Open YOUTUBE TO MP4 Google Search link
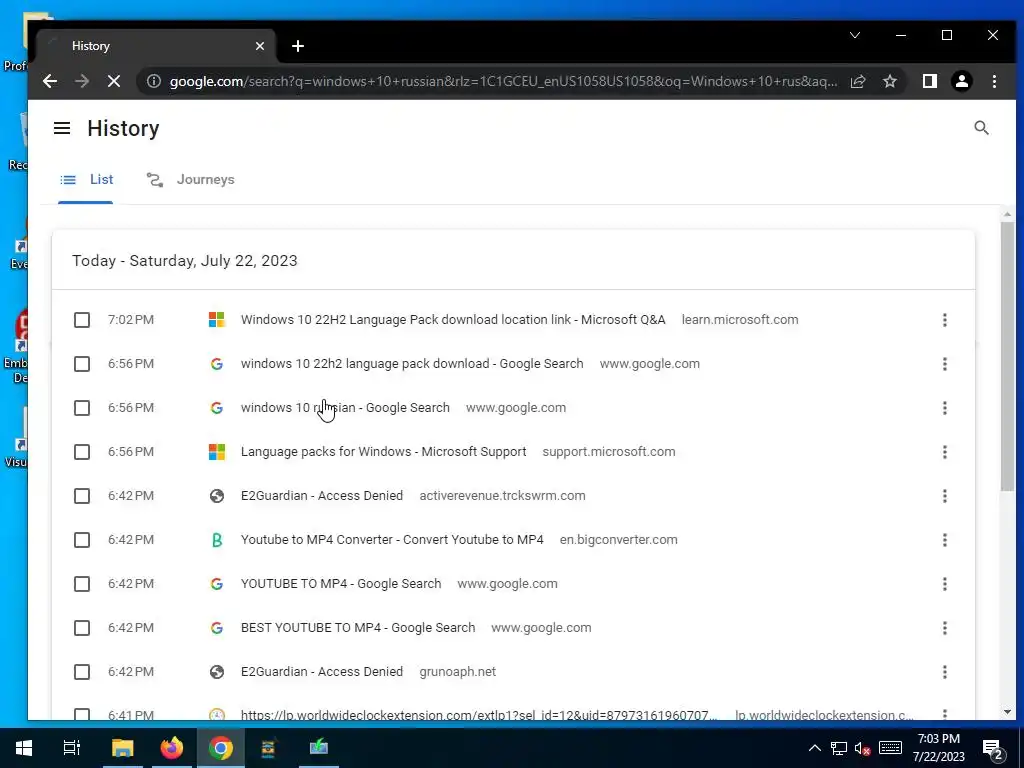 341,584
